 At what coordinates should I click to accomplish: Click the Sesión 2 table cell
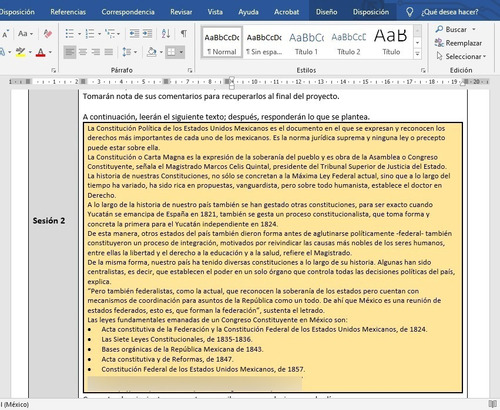pyautogui.click(x=53, y=221)
